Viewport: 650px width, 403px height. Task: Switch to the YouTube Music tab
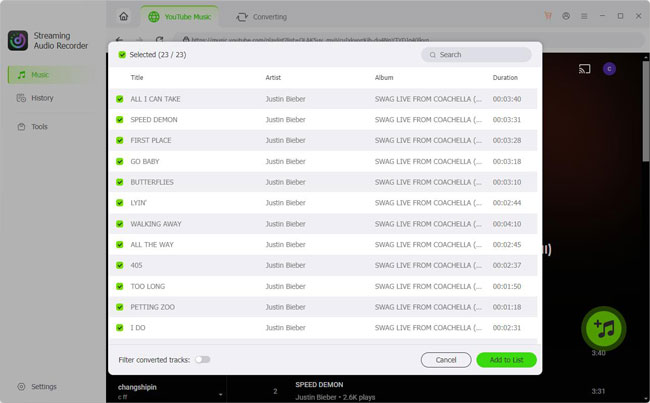(x=179, y=17)
